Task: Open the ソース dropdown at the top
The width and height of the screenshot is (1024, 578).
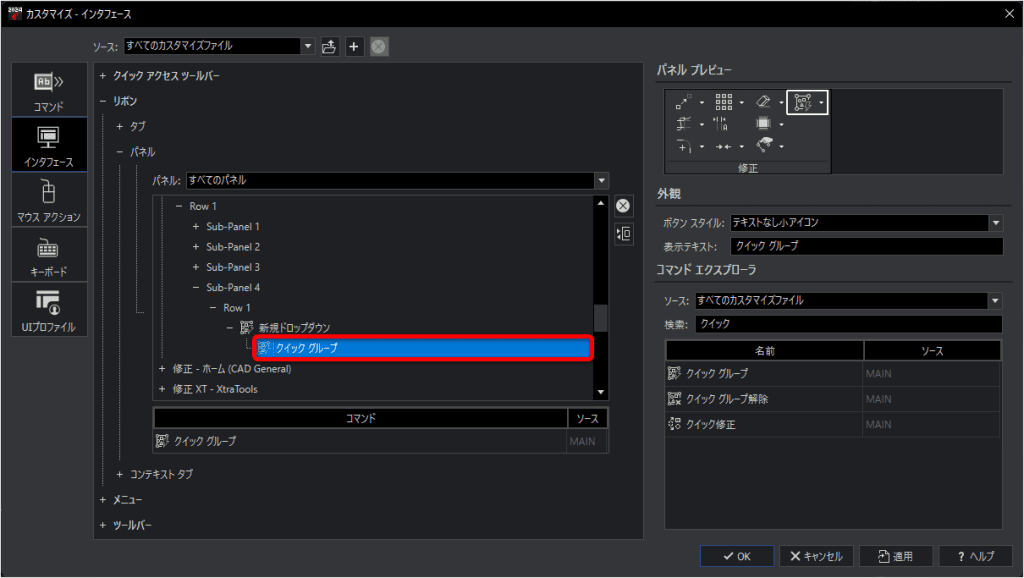Action: pyautogui.click(x=219, y=46)
